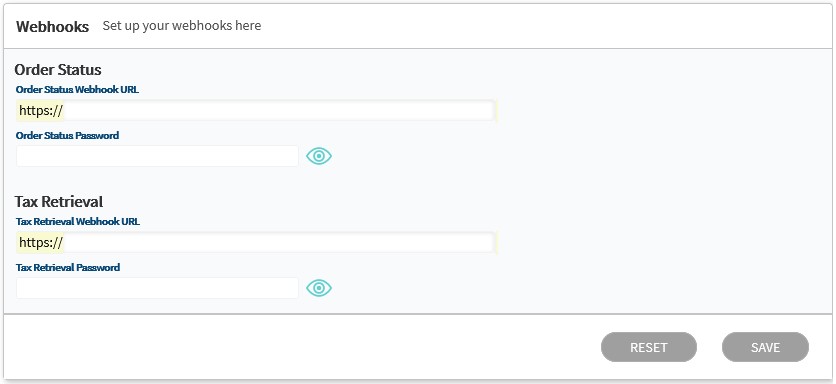
Task: Select the Tax Retrieval section heading
Action: 59,202
